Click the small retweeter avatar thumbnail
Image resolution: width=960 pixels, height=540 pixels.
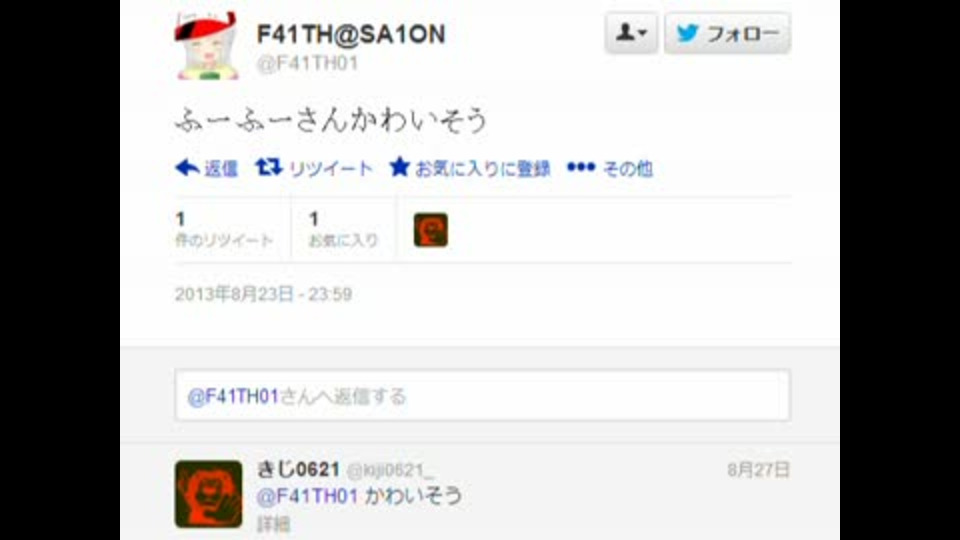point(430,230)
